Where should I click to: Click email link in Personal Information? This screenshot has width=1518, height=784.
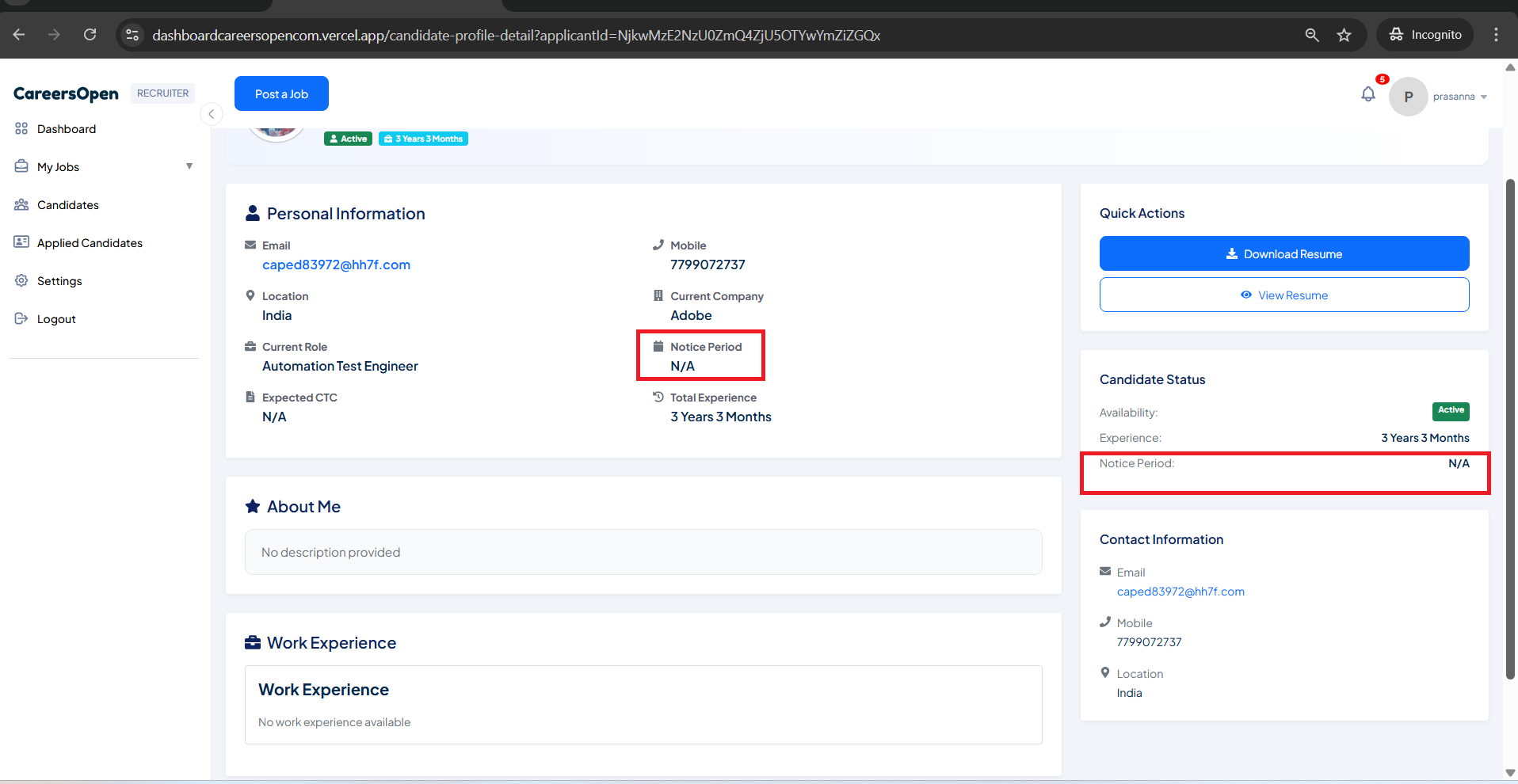click(336, 265)
